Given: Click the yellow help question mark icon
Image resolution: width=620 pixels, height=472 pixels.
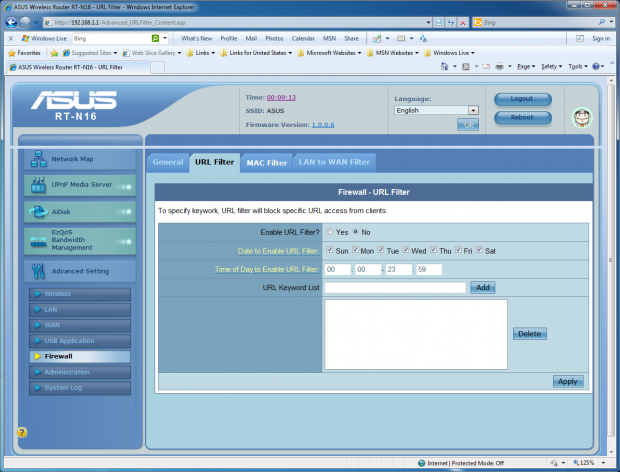Looking at the screenshot, I should (22, 432).
